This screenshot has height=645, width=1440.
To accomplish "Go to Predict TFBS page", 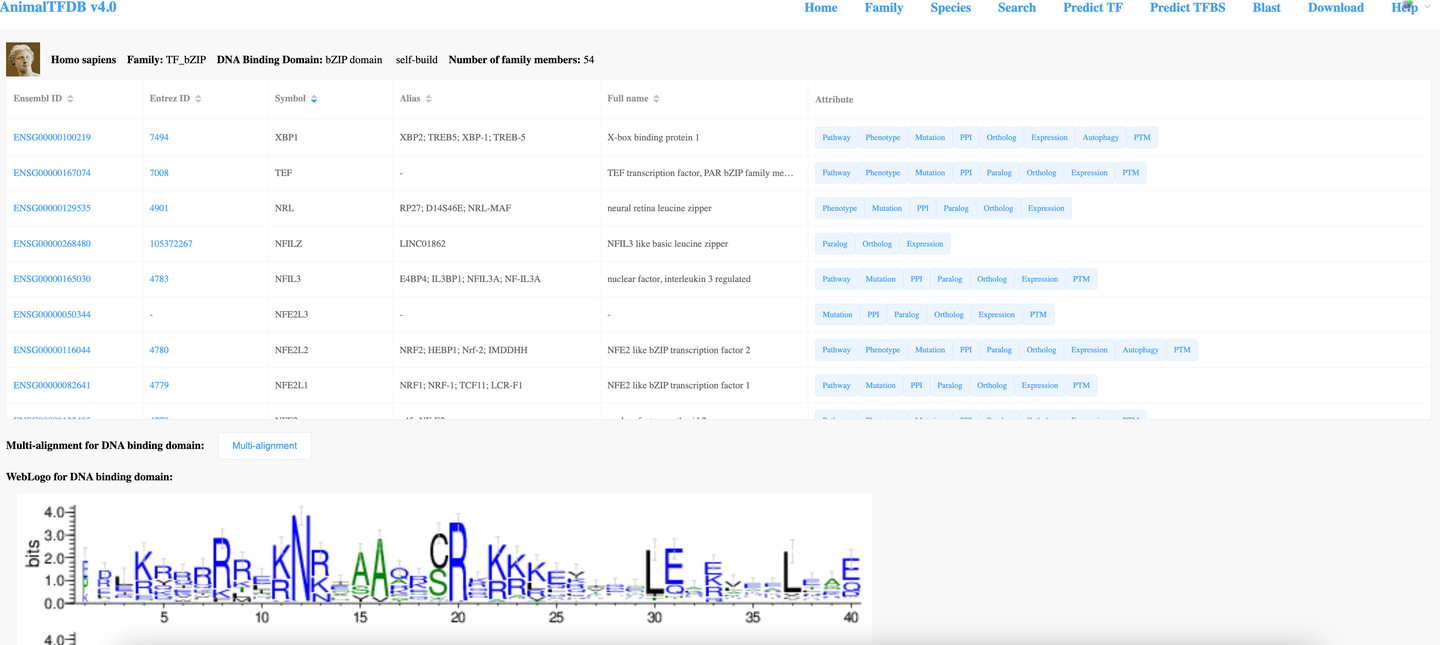I will [1186, 8].
